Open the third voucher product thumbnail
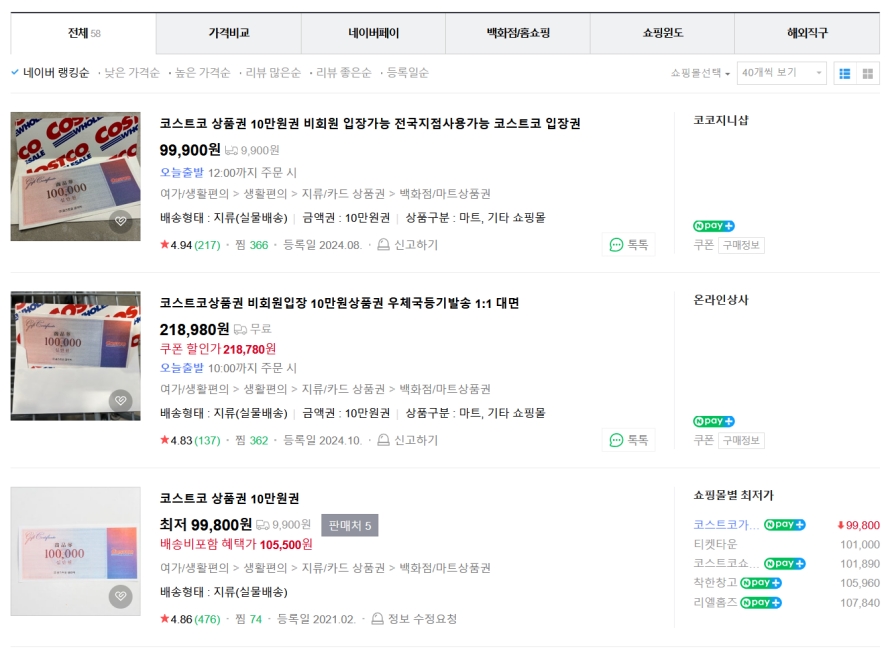890x659 pixels. point(75,551)
